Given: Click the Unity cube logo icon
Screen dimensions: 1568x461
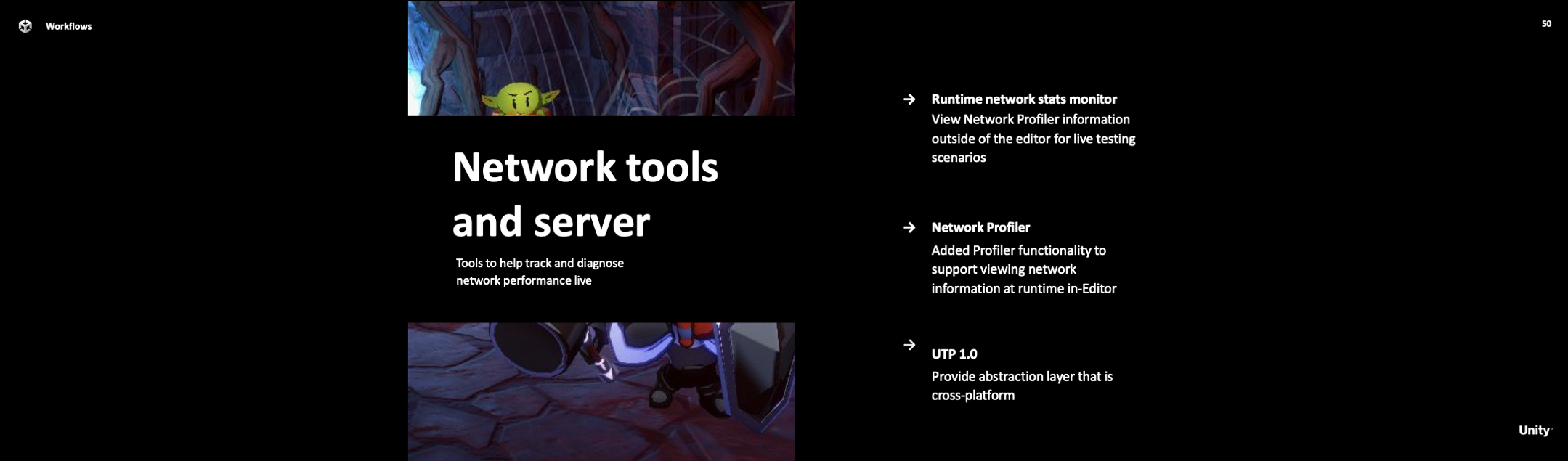Looking at the screenshot, I should pyautogui.click(x=25, y=26).
